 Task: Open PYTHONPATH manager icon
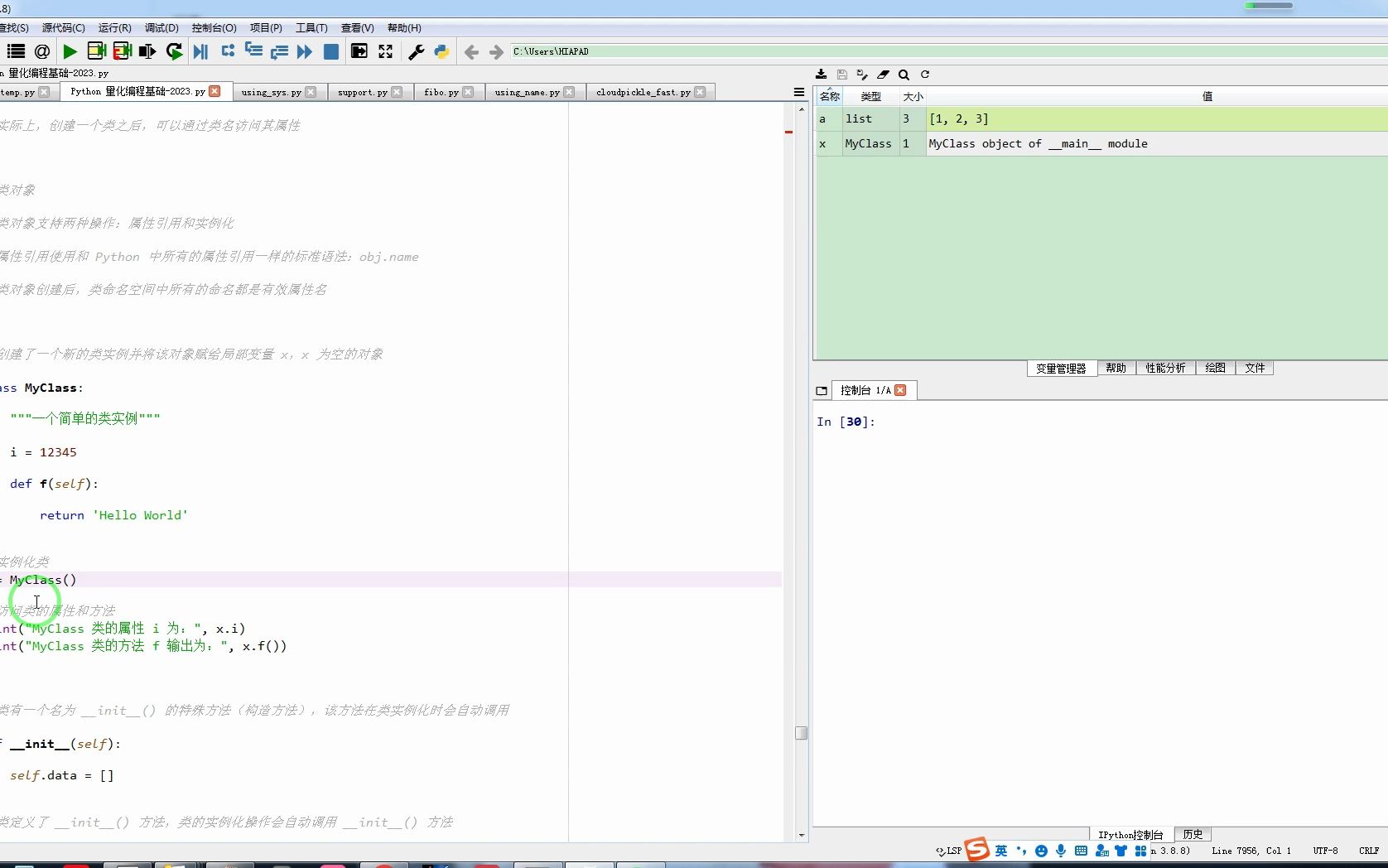(x=441, y=51)
